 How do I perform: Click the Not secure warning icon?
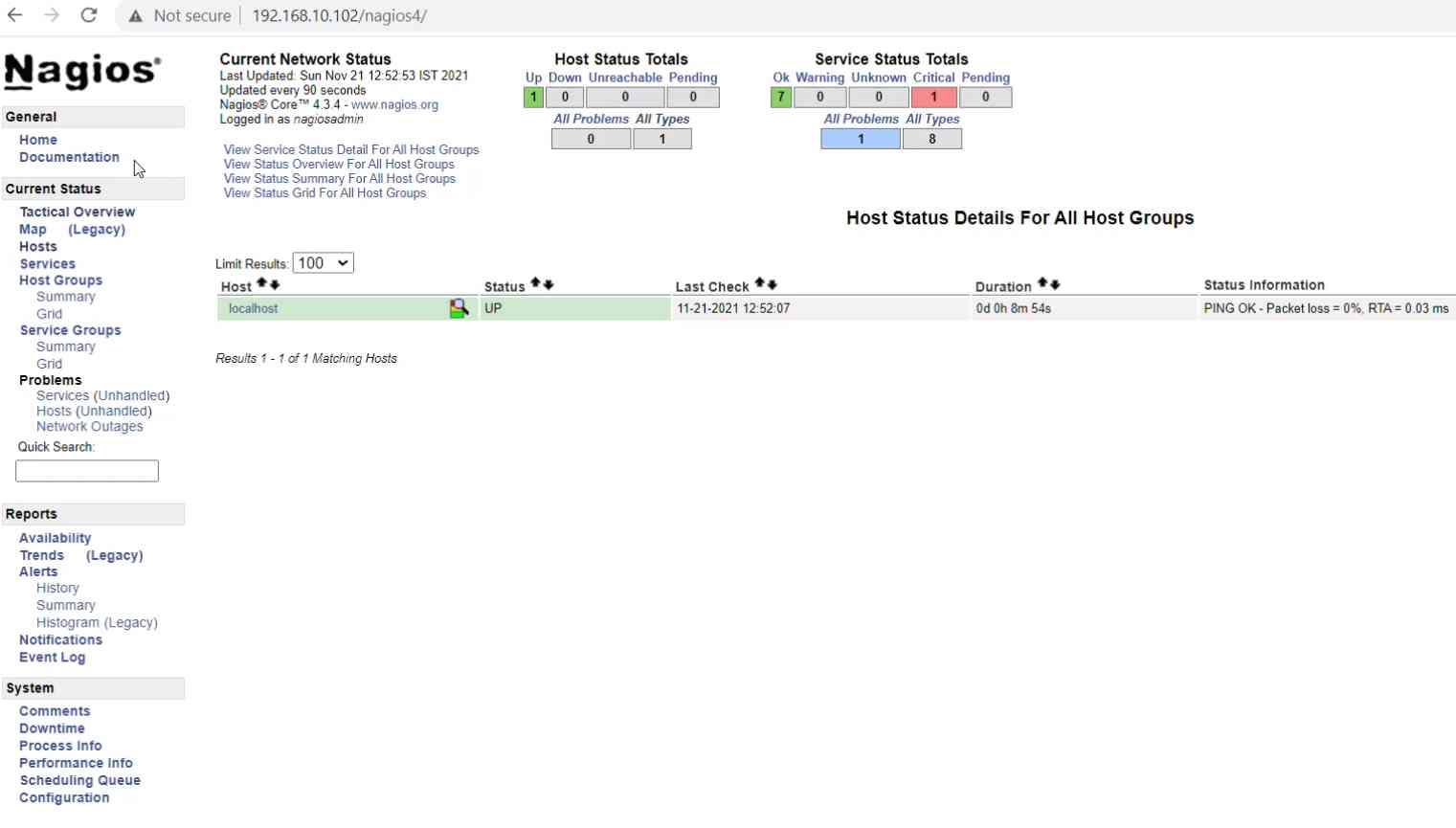[136, 16]
